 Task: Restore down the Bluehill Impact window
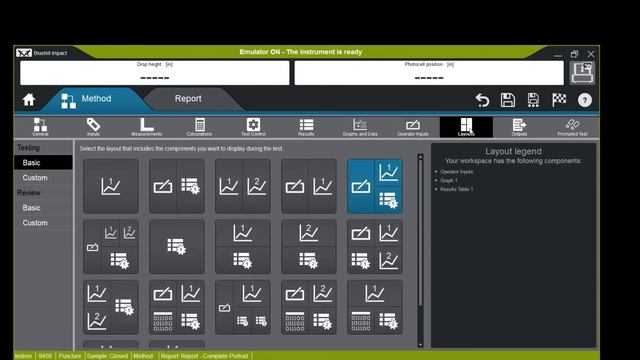click(x=574, y=54)
